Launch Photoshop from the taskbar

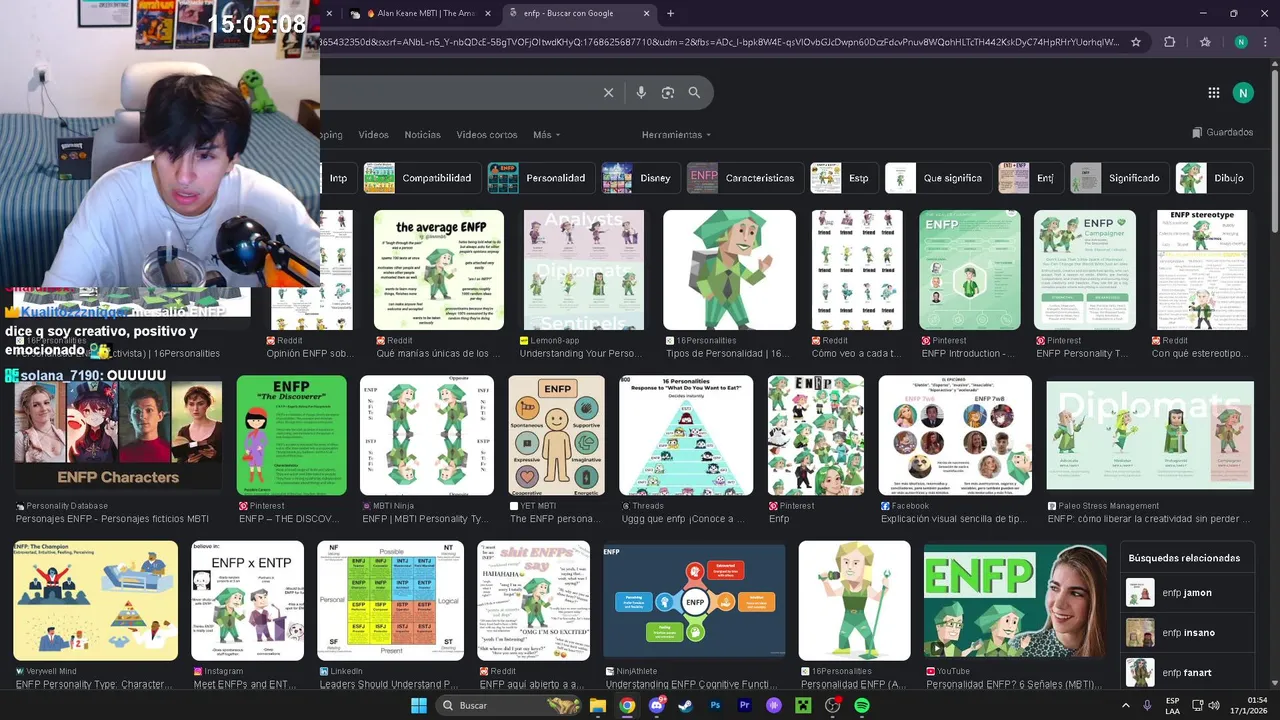tap(715, 706)
